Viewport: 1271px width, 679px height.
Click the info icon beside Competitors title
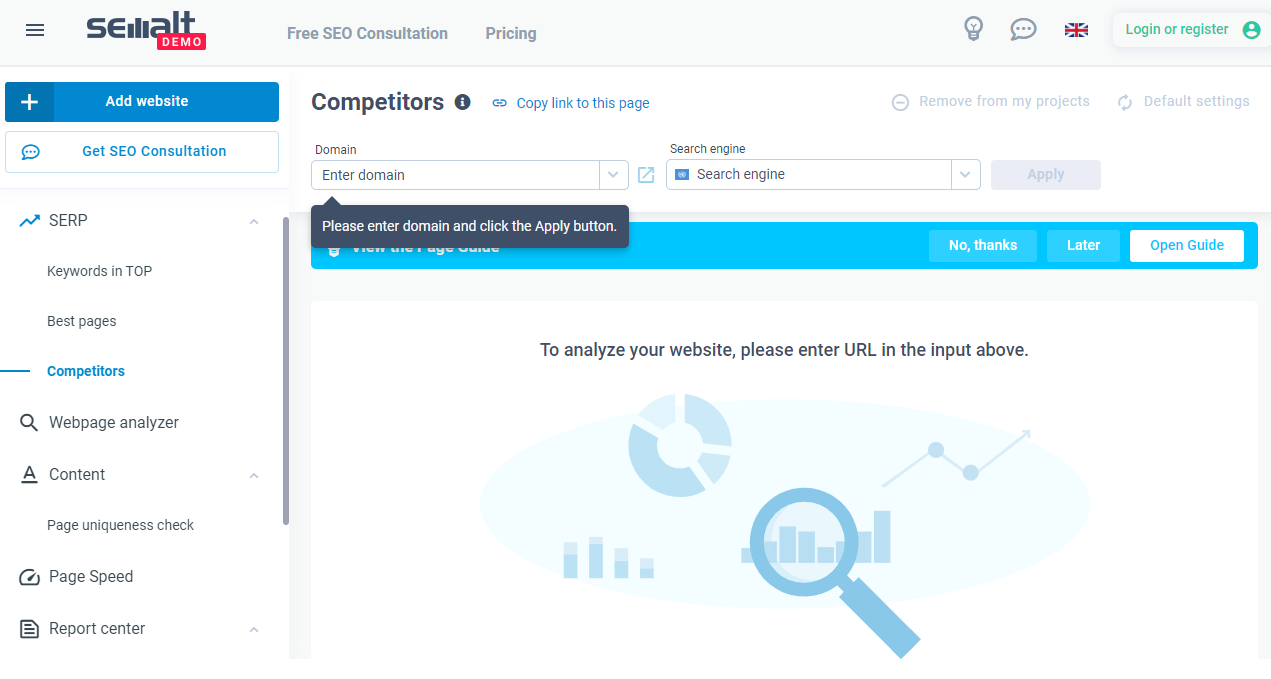(462, 102)
